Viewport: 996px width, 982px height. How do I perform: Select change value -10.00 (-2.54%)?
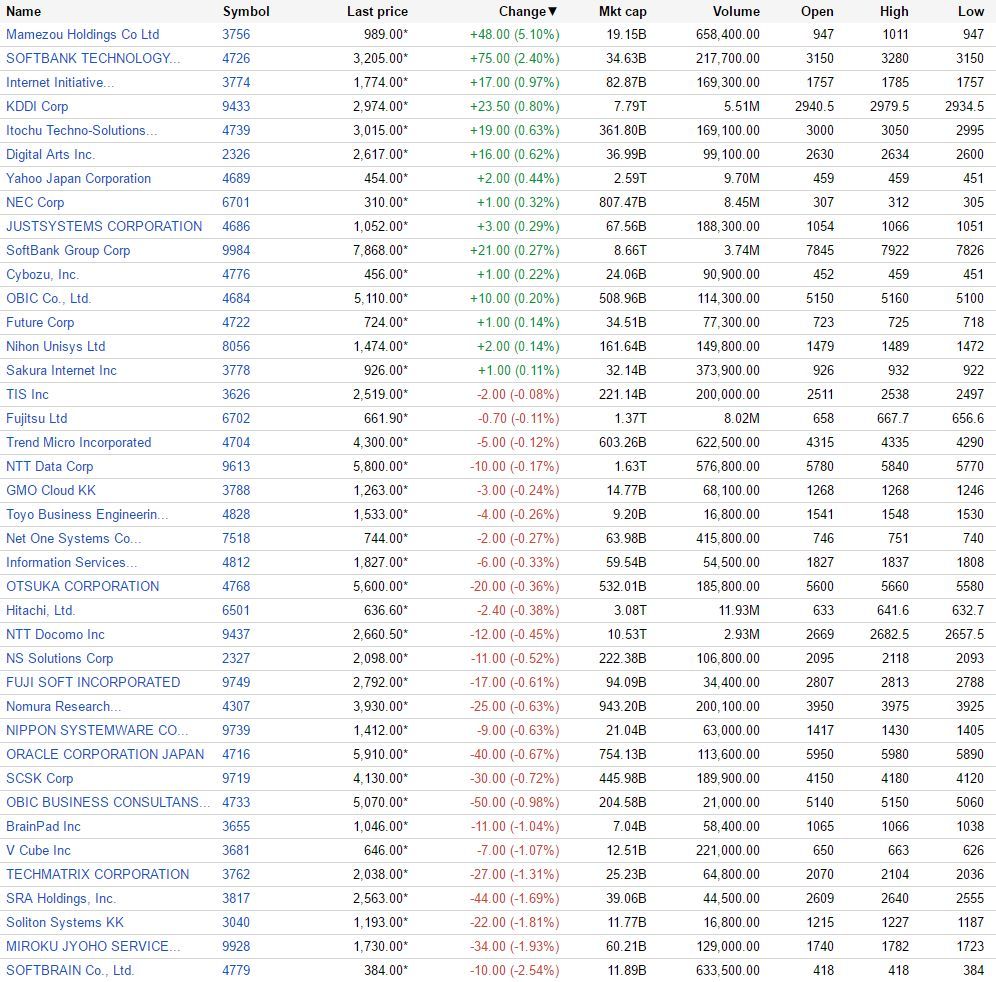click(x=515, y=971)
